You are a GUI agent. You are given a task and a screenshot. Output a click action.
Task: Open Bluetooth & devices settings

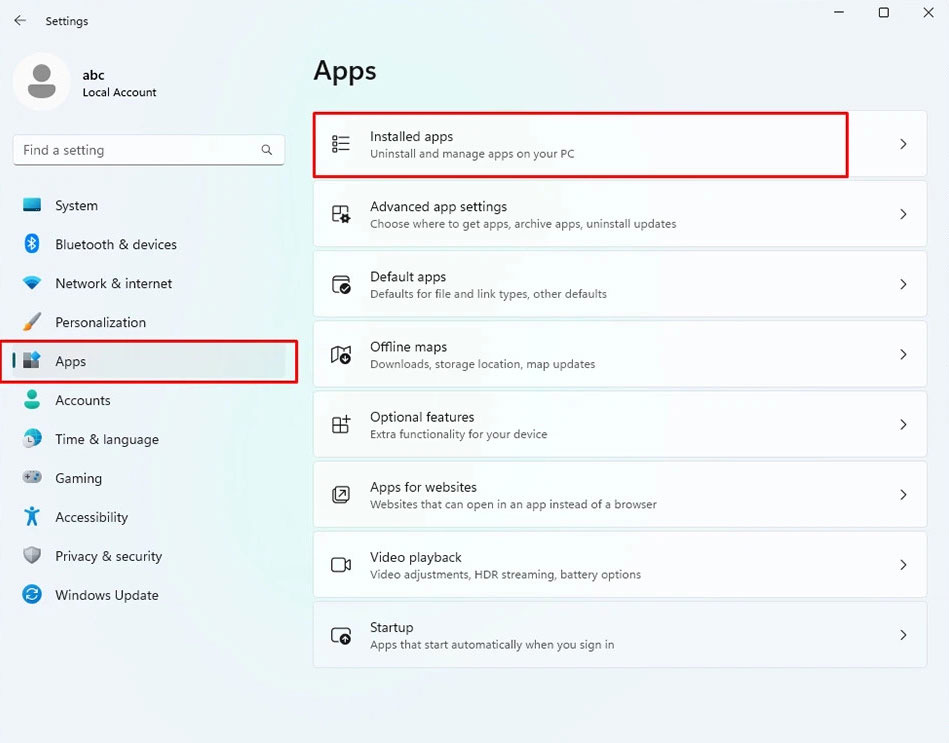34,244
